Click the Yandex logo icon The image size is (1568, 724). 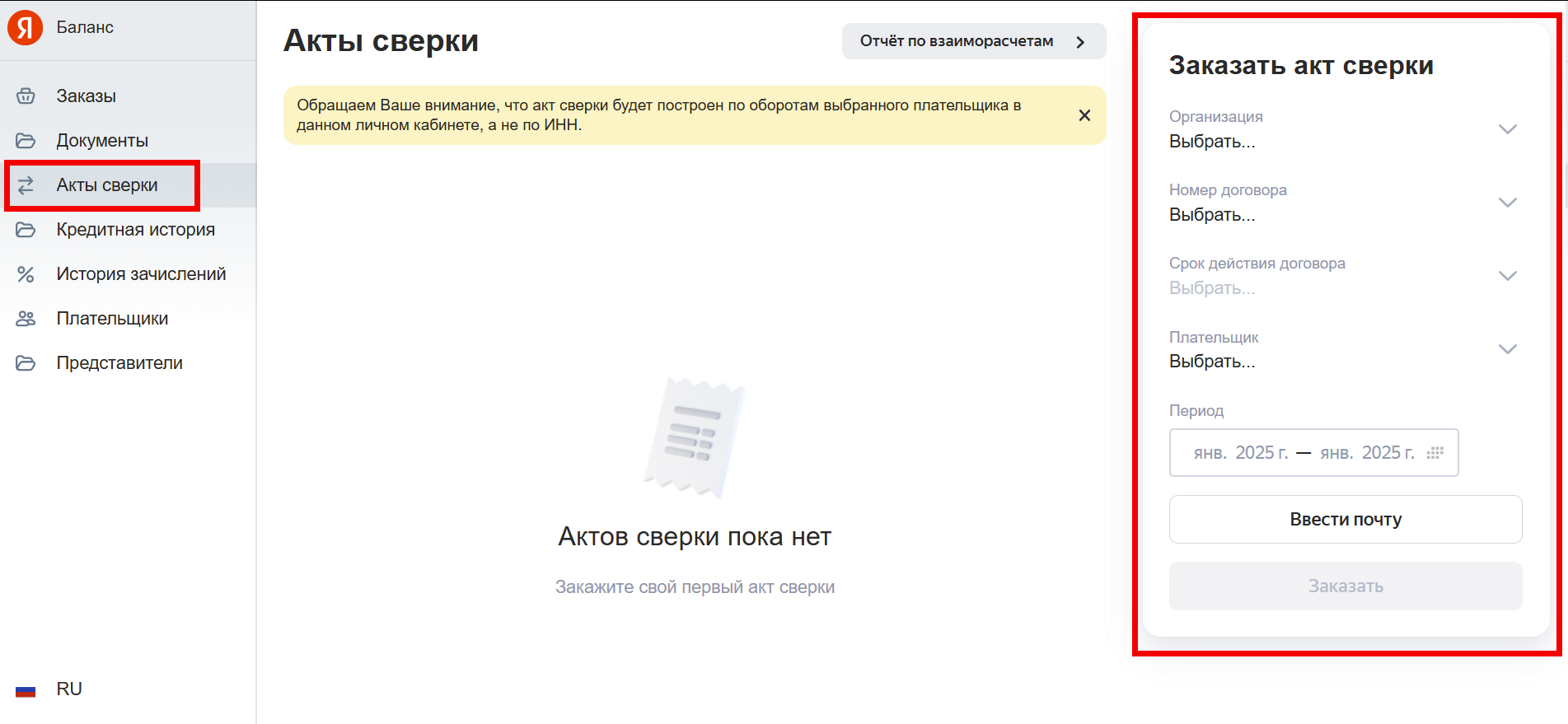point(25,27)
